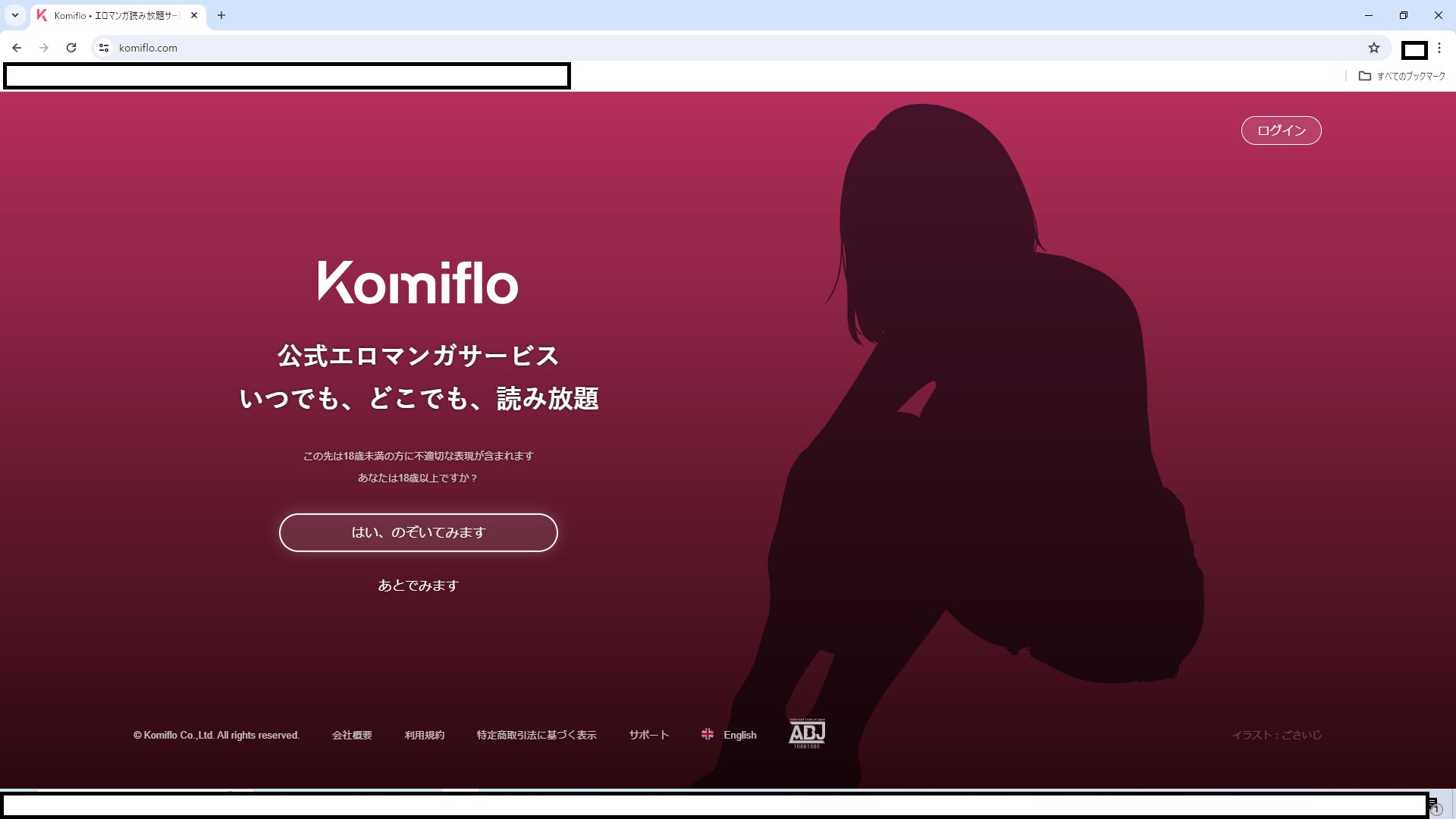Click サポート support link
Image resolution: width=1456 pixels, height=819 pixels.
pyautogui.click(x=649, y=734)
